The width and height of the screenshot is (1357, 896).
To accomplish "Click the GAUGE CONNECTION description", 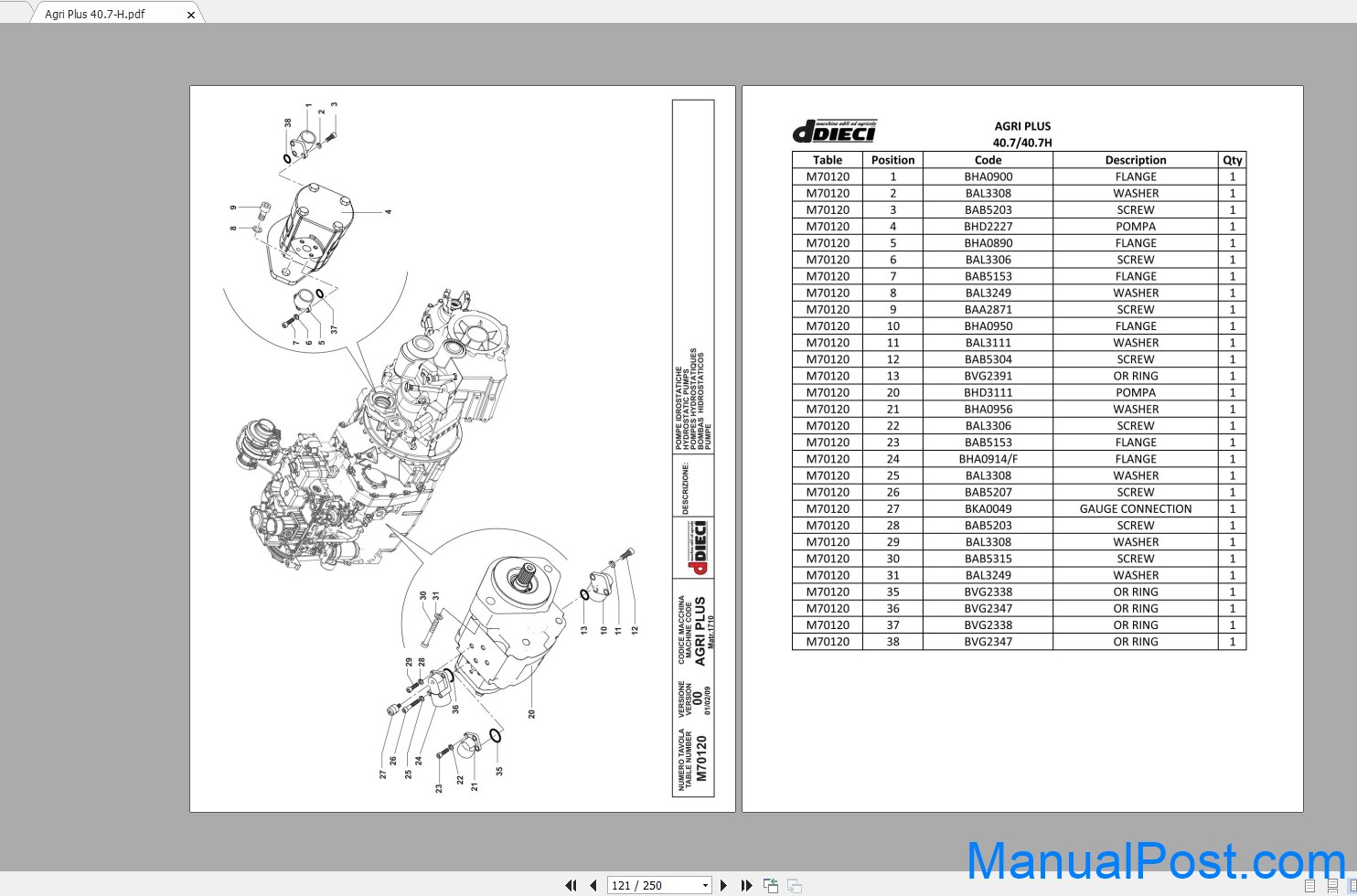I will pyautogui.click(x=1136, y=508).
